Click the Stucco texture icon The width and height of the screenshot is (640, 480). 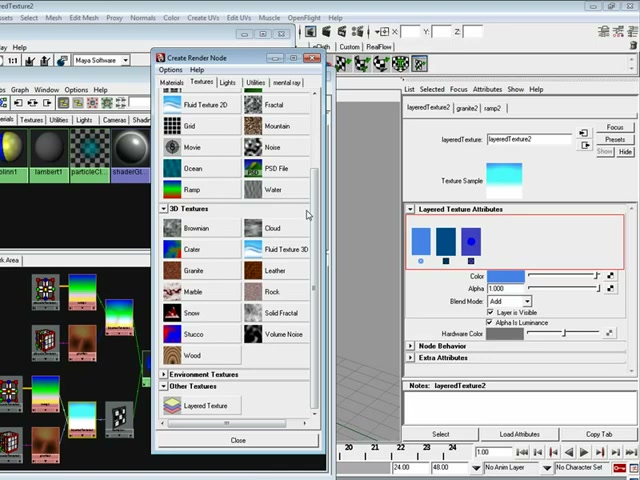tap(172, 334)
